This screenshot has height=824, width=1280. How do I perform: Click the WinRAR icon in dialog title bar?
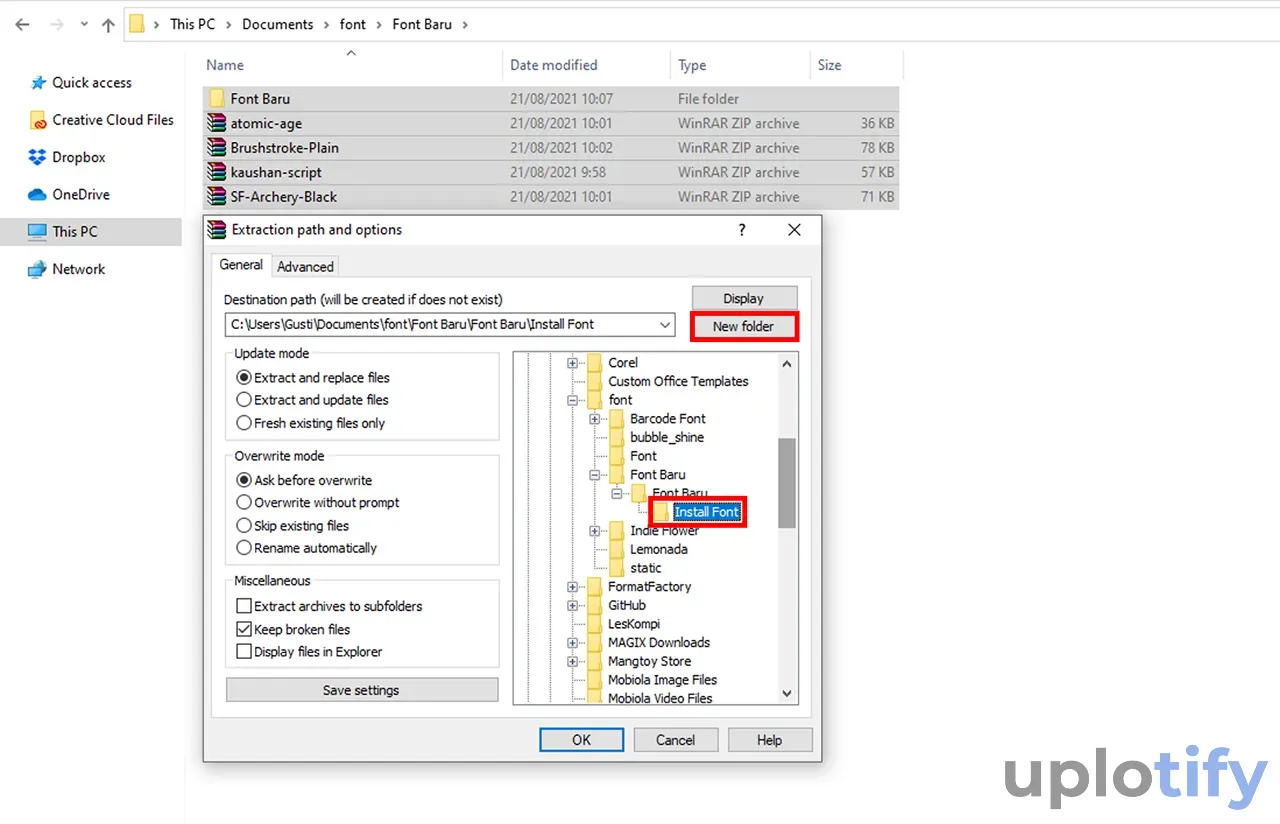coord(217,229)
